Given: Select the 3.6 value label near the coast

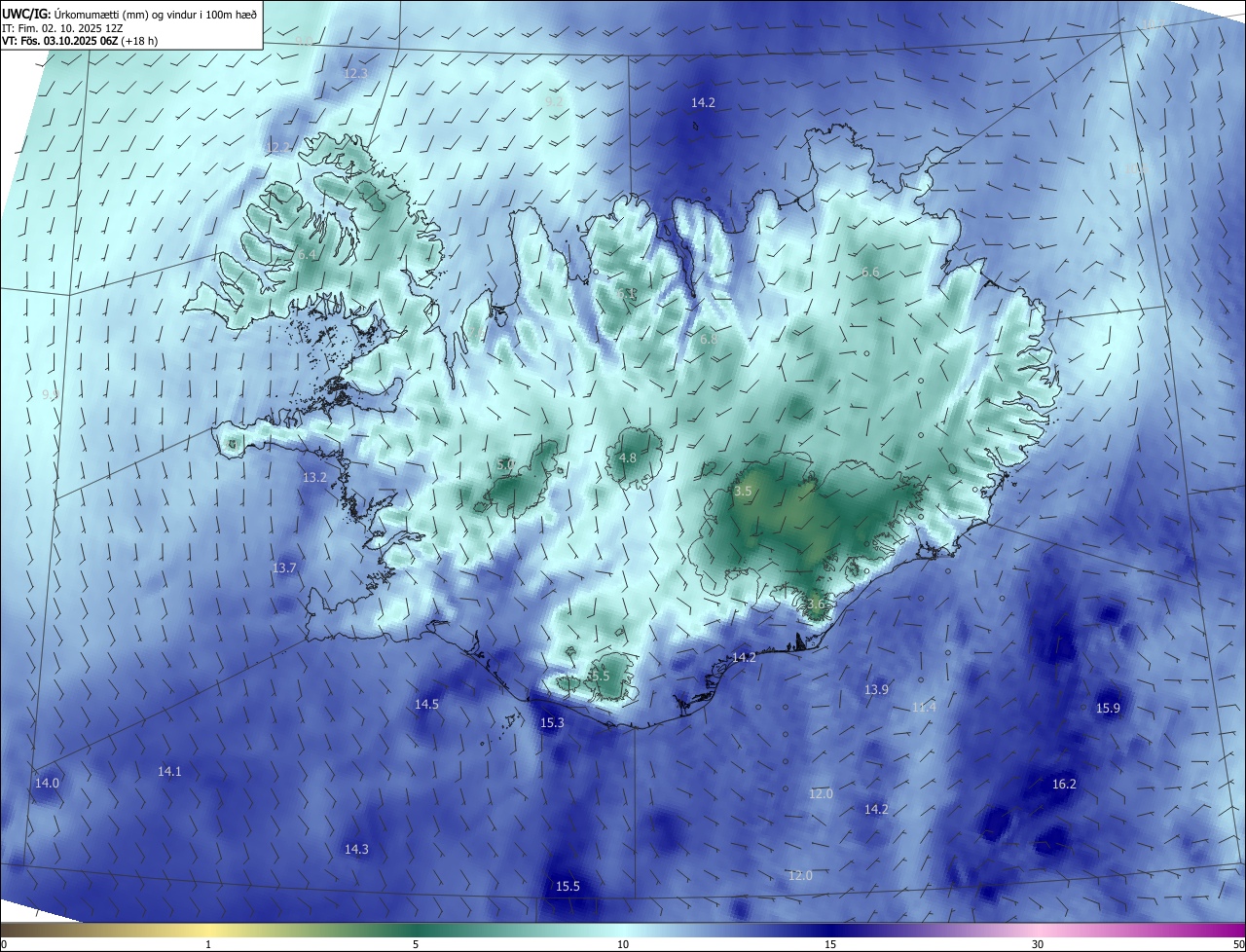Looking at the screenshot, I should tap(816, 604).
